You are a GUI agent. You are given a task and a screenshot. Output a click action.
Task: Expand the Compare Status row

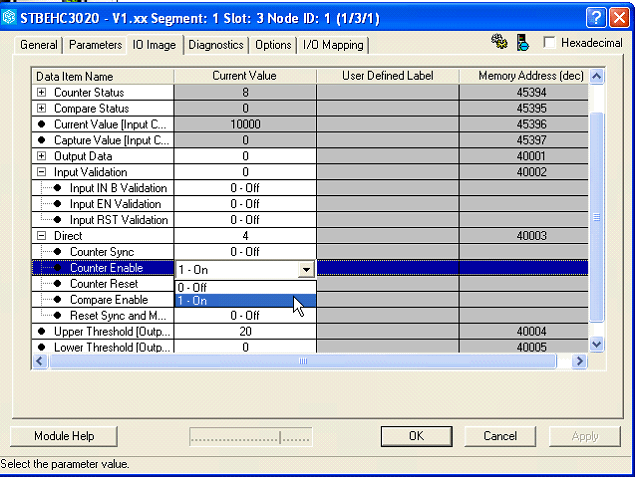click(x=41, y=108)
